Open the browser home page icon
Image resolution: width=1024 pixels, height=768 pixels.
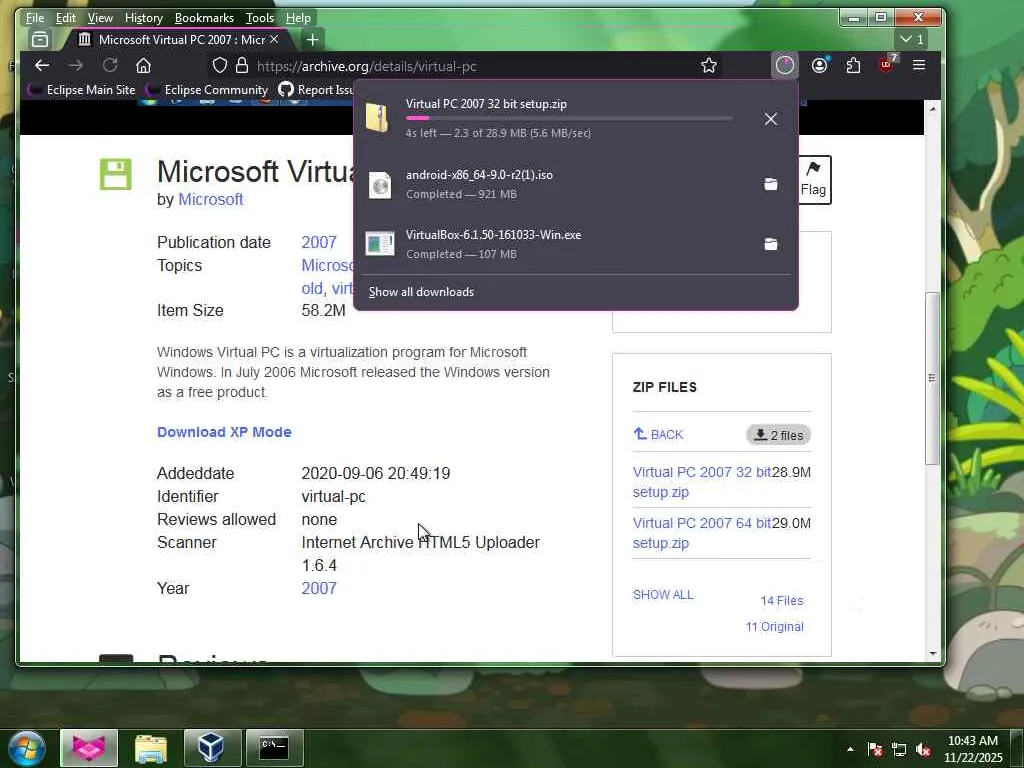pyautogui.click(x=144, y=65)
